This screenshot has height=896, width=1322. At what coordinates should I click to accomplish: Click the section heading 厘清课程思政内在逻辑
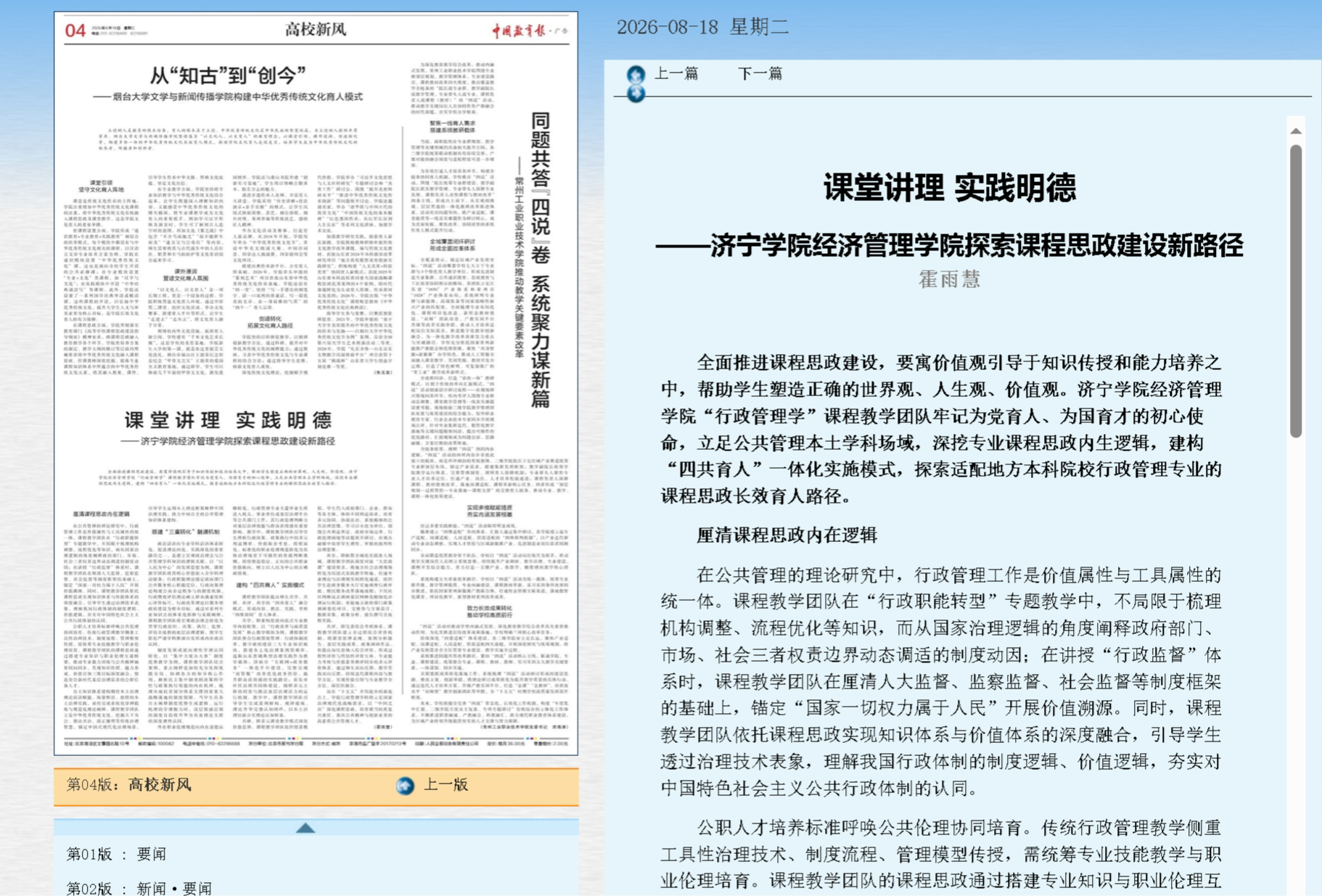(x=787, y=535)
